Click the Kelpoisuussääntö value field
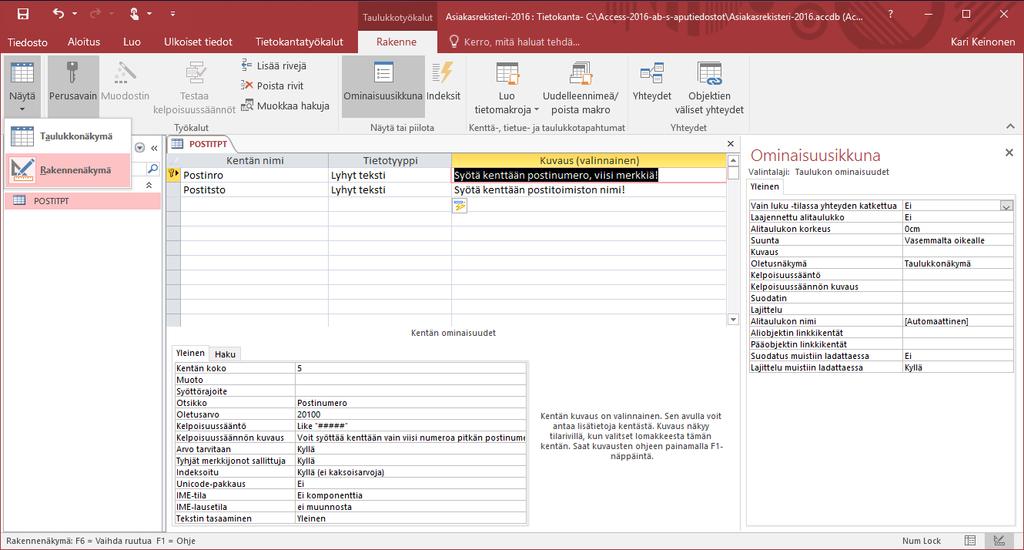The height and width of the screenshot is (550, 1024). click(410, 426)
